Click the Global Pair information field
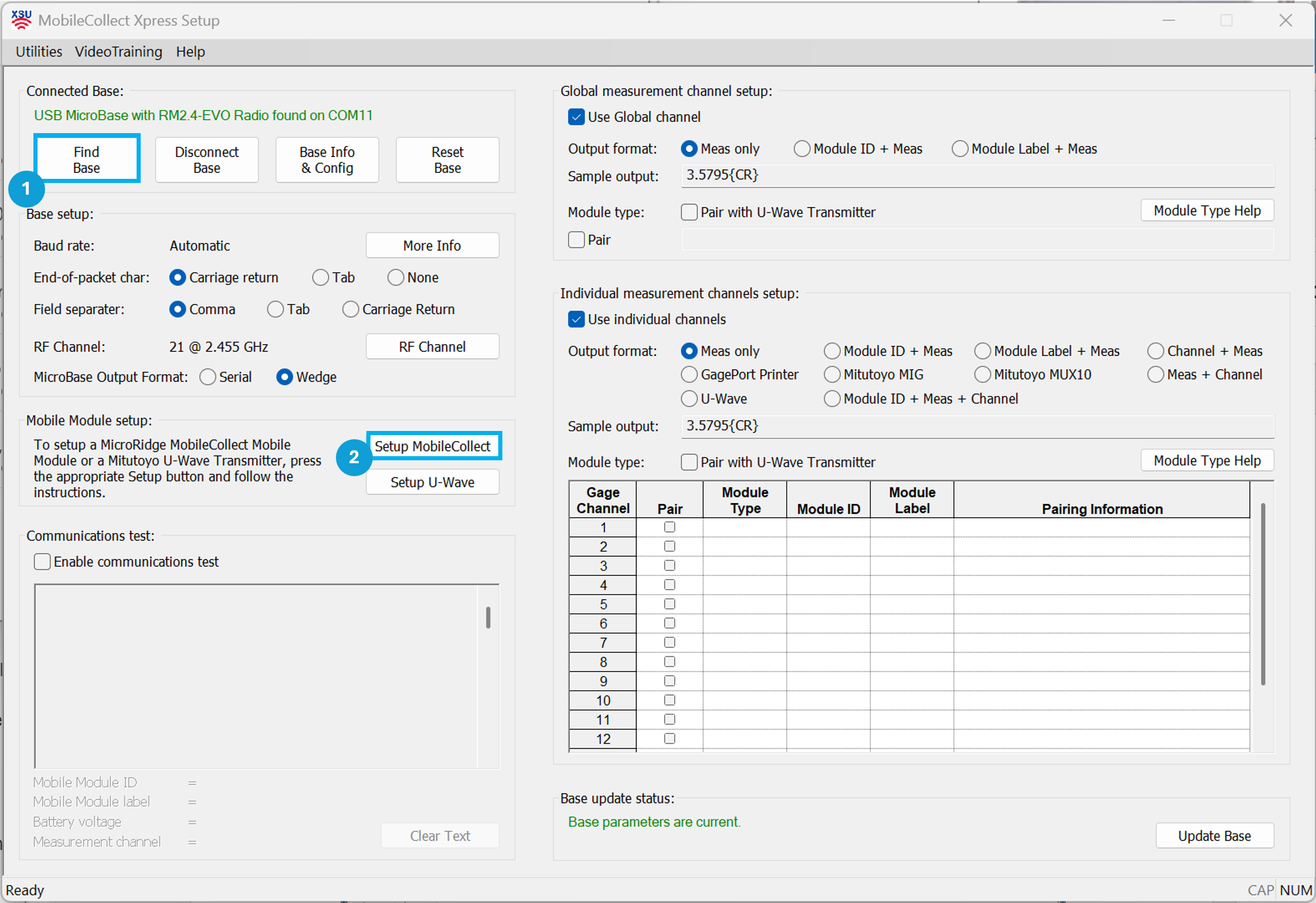Image resolution: width=1316 pixels, height=903 pixels. pos(977,240)
